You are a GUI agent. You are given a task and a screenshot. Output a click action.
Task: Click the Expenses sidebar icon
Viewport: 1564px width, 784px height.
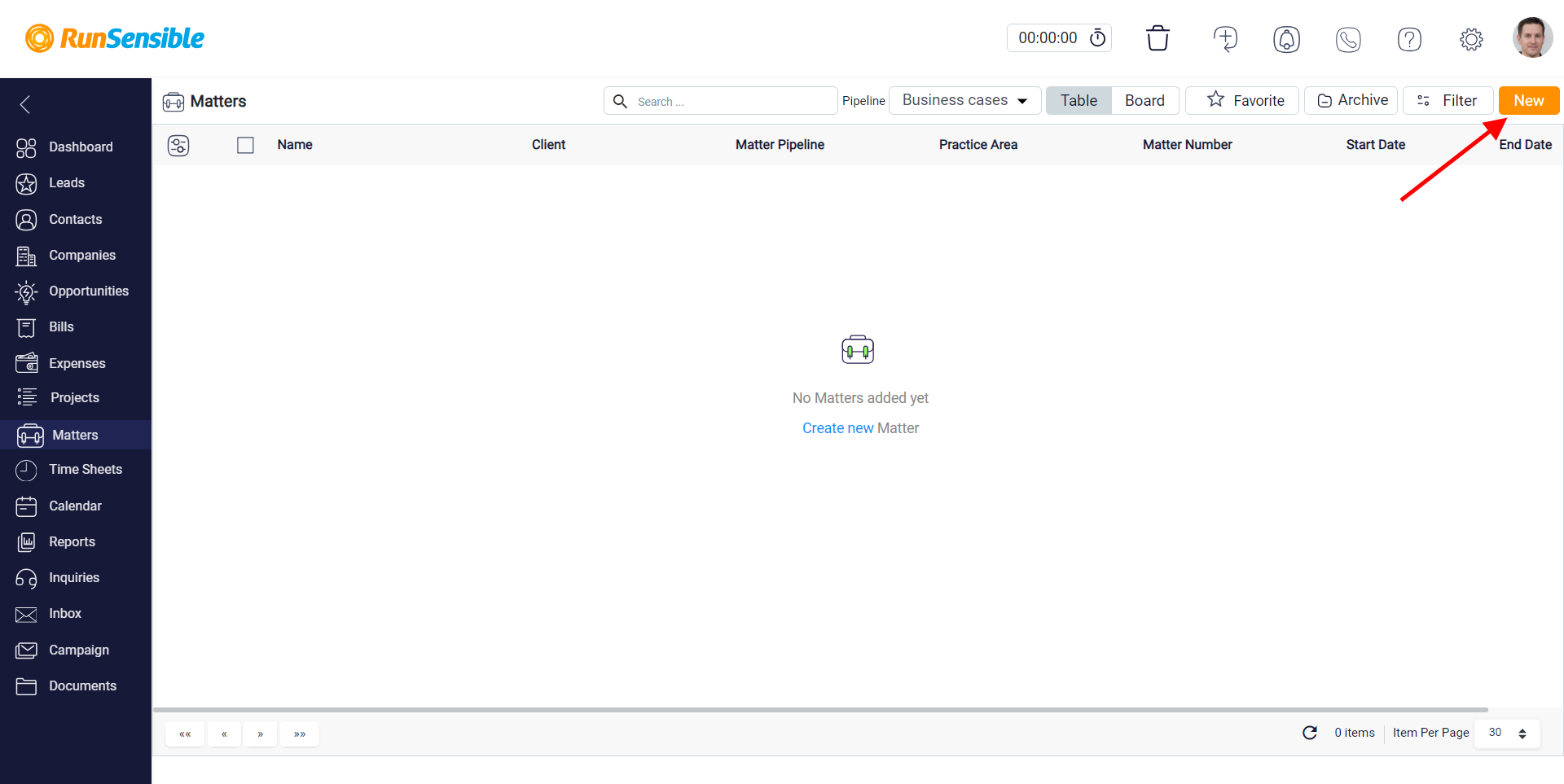[x=26, y=362]
